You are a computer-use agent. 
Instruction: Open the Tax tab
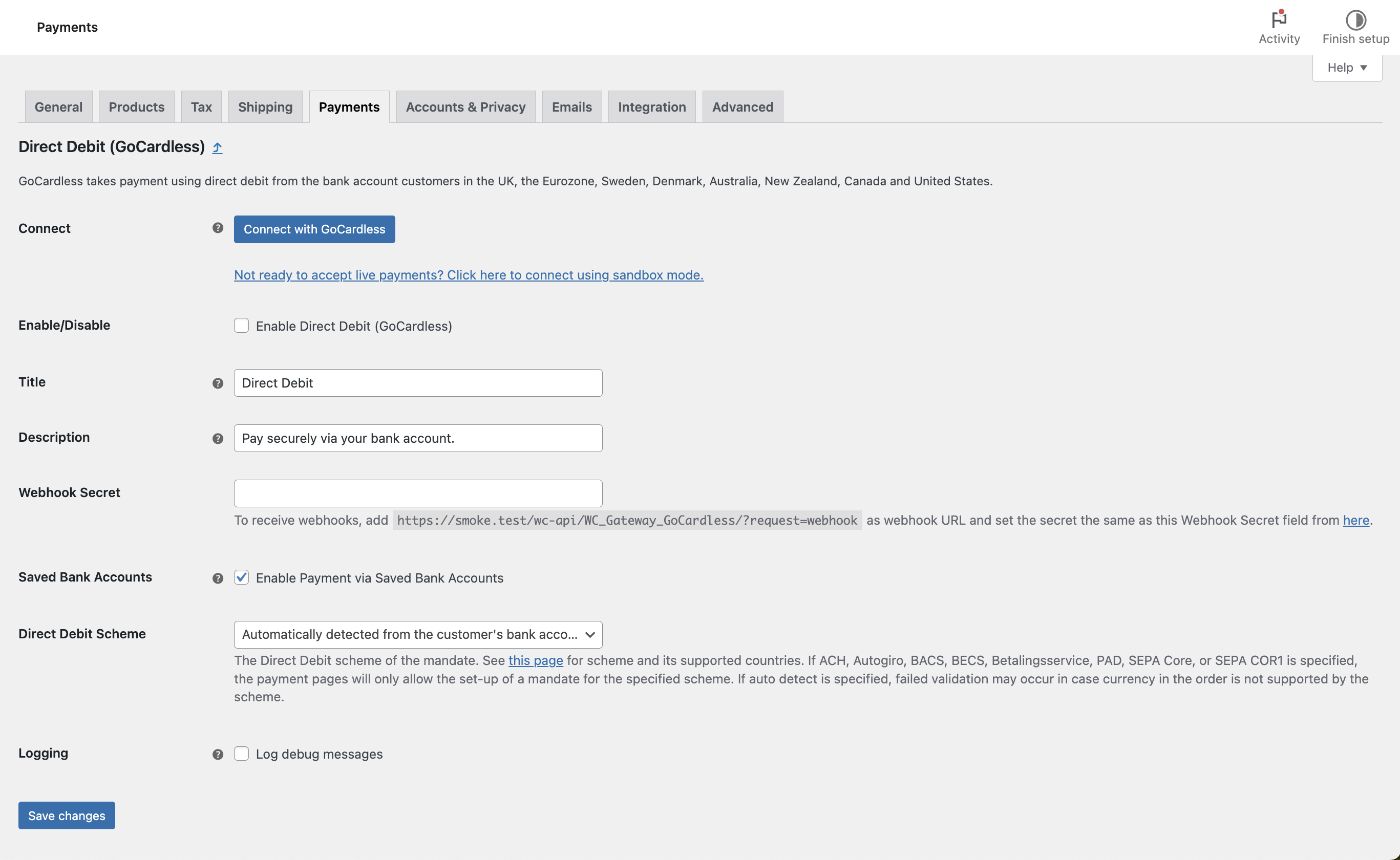coord(201,107)
